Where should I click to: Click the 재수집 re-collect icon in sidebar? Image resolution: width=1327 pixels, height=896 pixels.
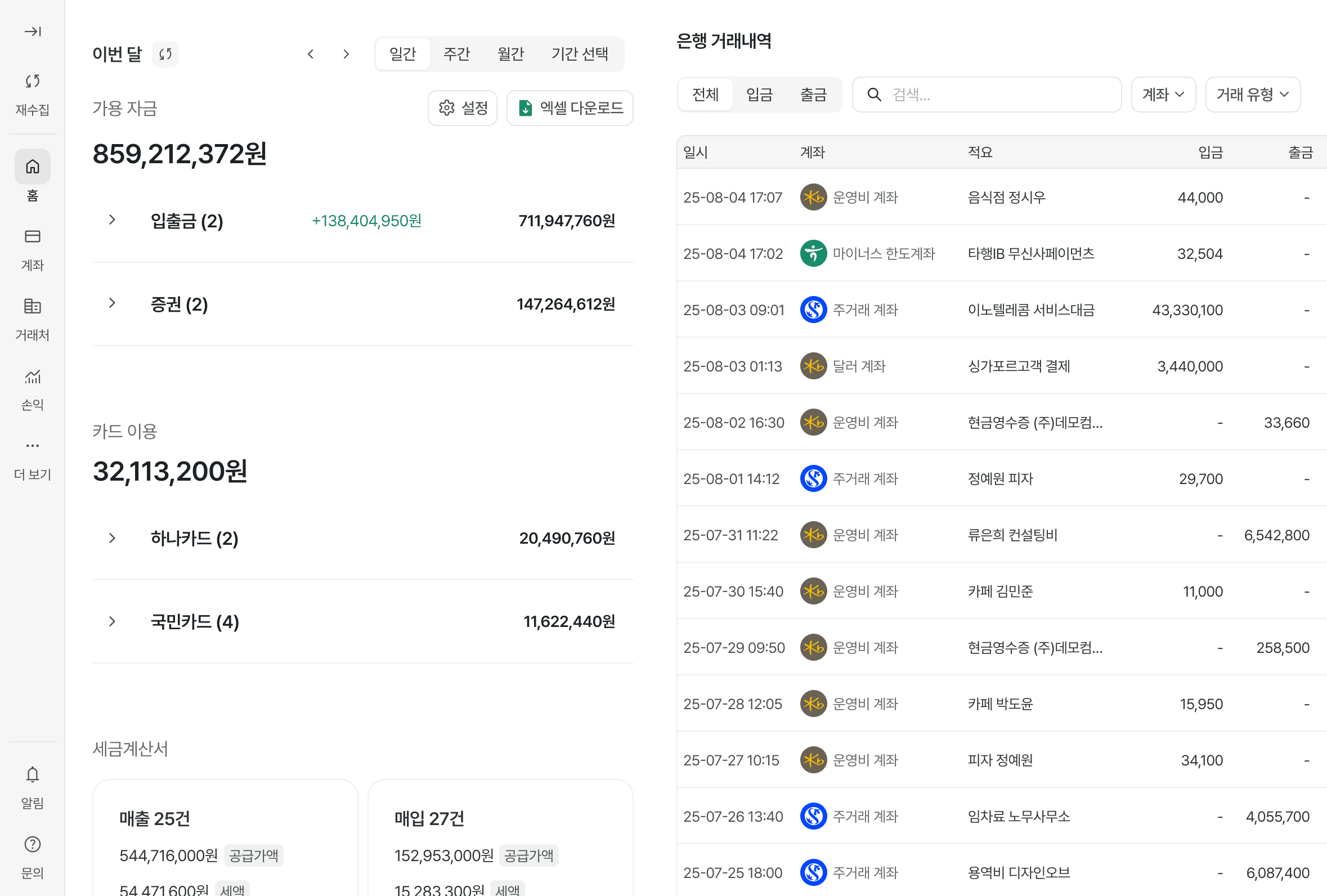pos(33,82)
